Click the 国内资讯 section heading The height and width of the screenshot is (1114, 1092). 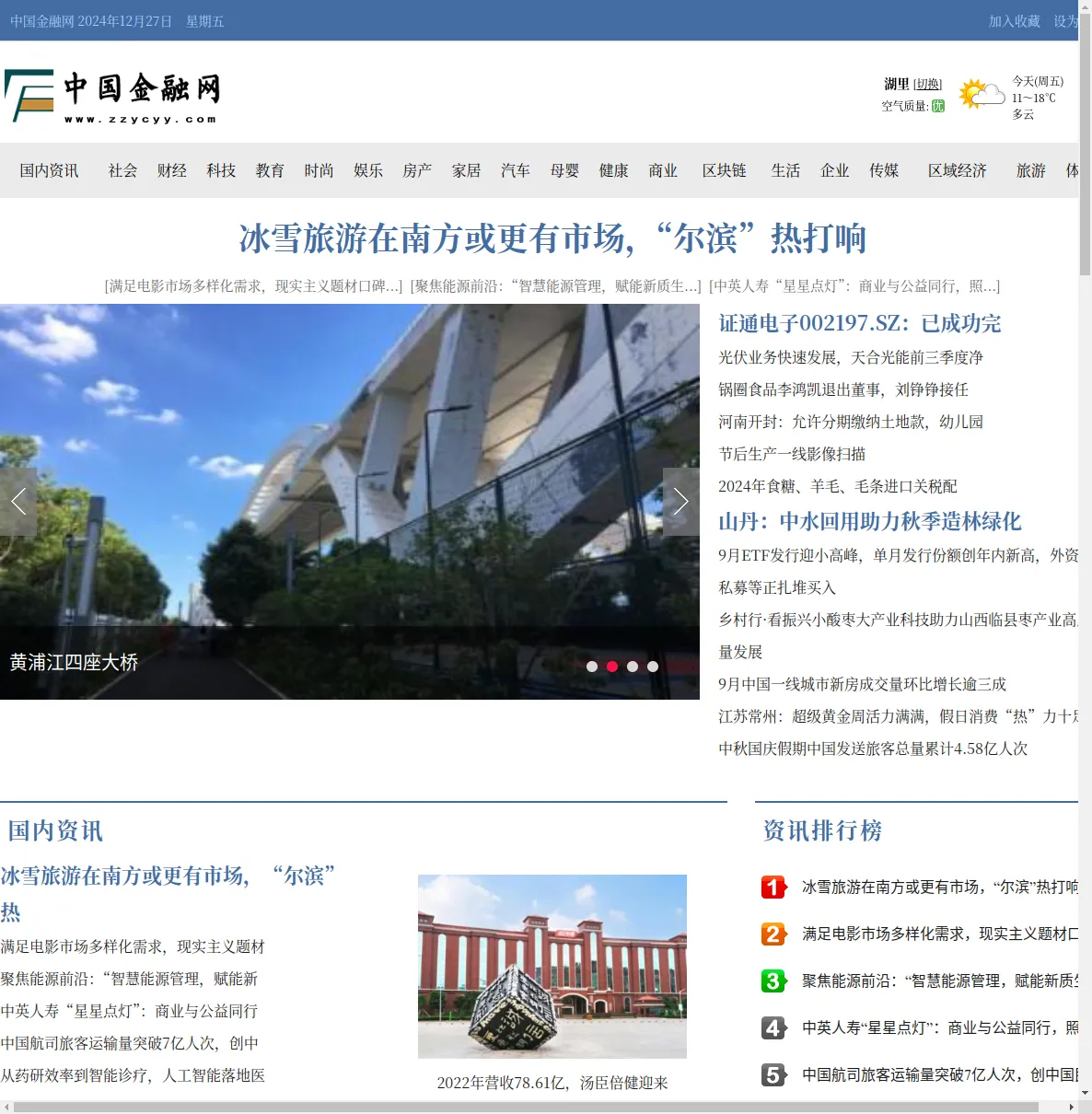point(55,830)
